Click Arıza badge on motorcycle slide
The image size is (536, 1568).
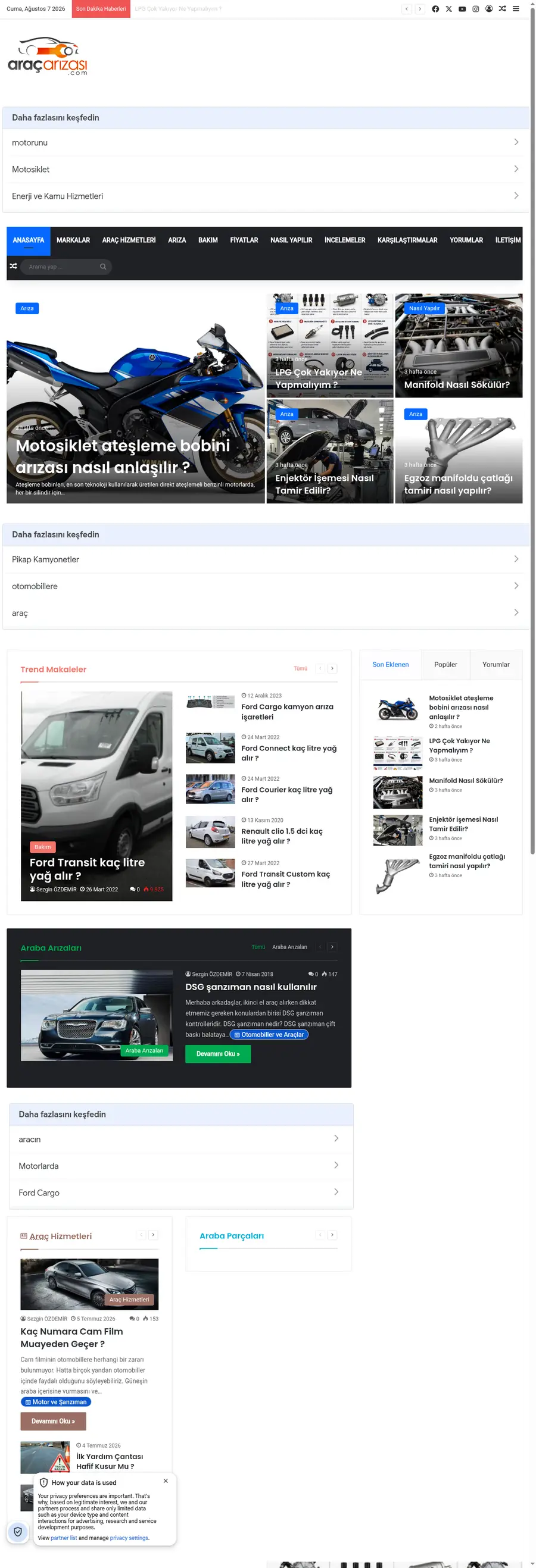click(27, 308)
